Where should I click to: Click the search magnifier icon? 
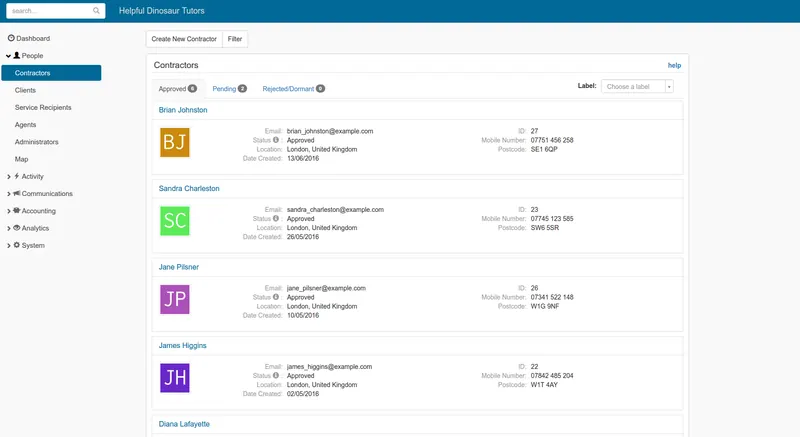point(96,11)
